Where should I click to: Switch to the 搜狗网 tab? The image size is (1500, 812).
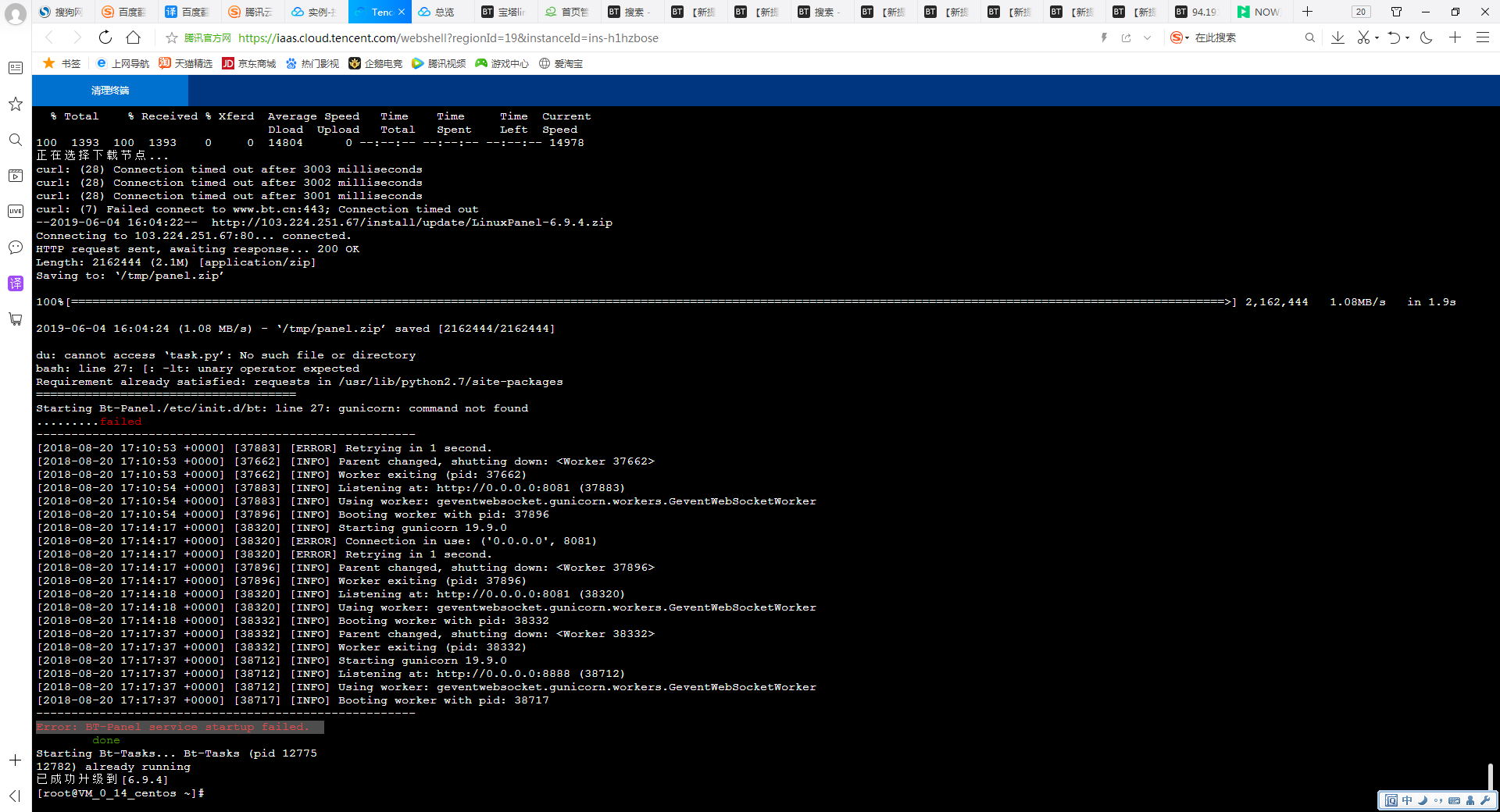[x=62, y=12]
